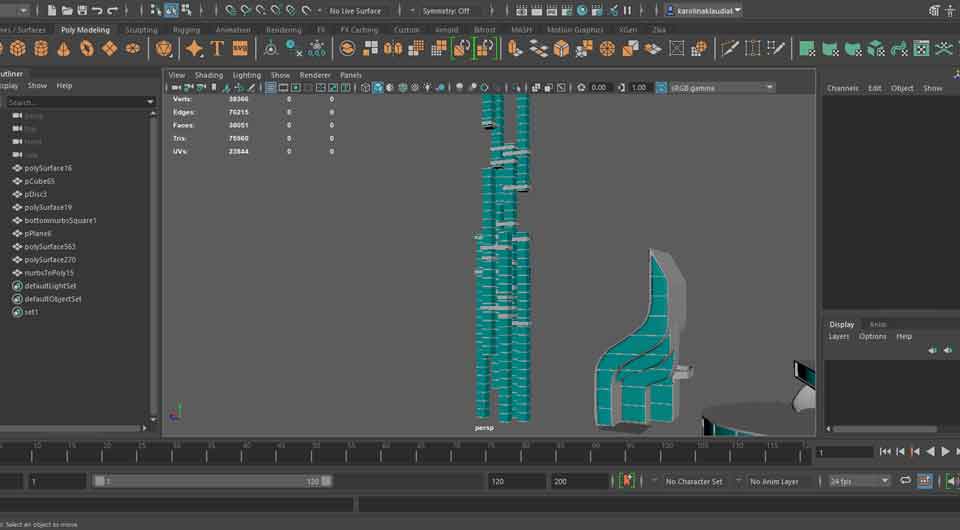Click the Polygon Type text tool icon
The image size is (960, 530).
point(217,48)
